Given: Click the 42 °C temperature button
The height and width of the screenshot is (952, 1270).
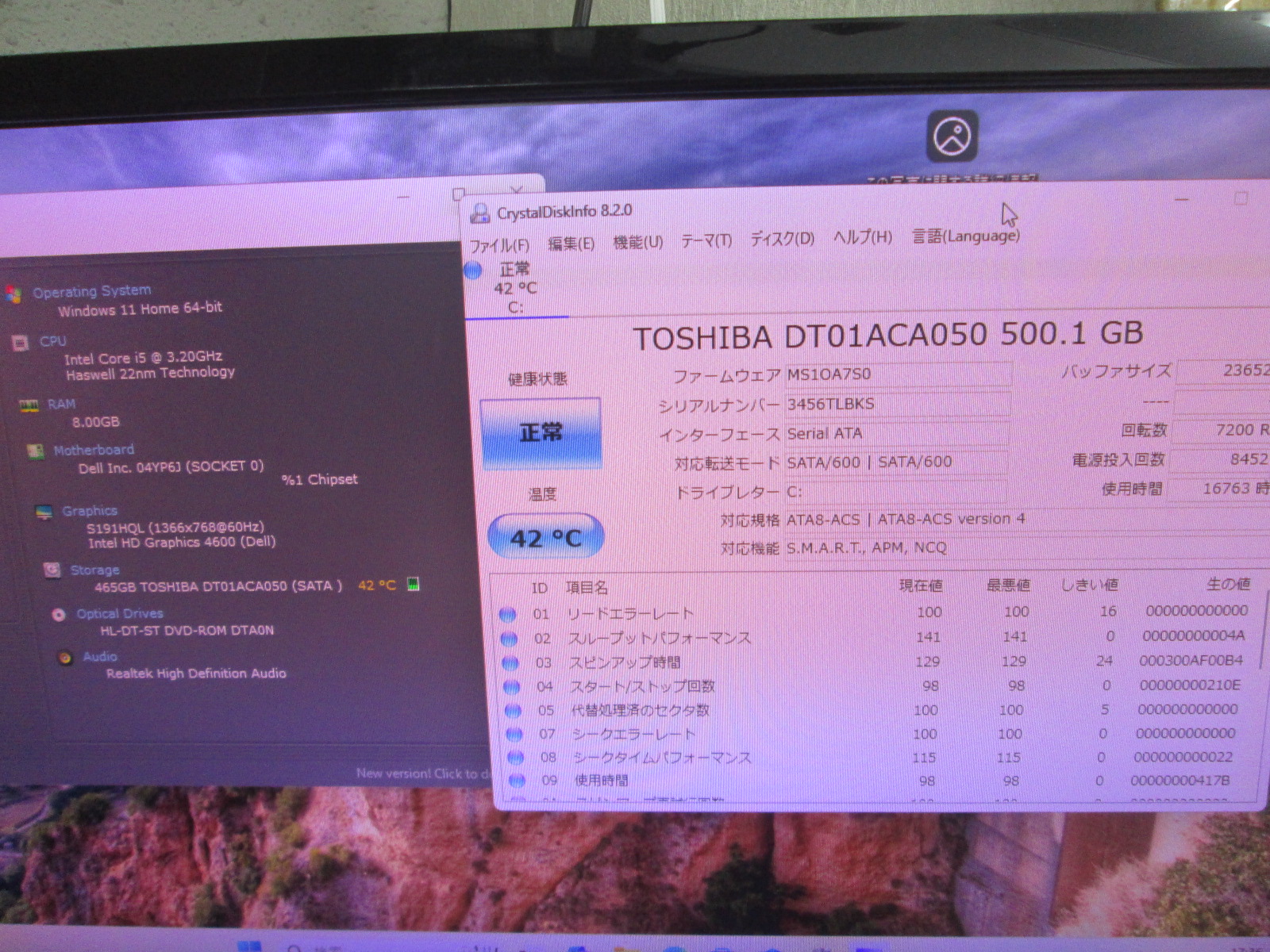Looking at the screenshot, I should click(x=545, y=538).
